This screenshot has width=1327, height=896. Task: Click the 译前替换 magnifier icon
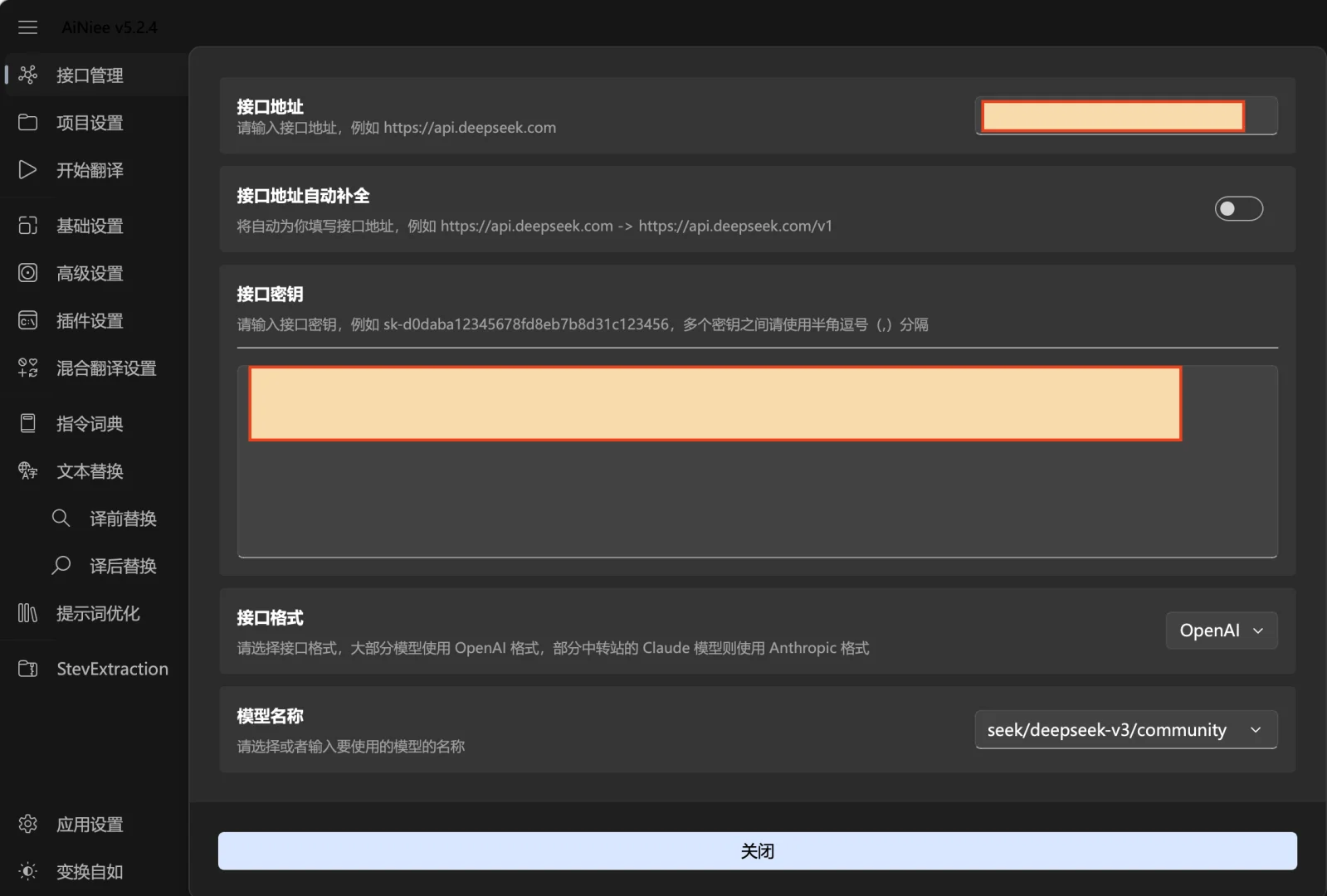pos(61,518)
